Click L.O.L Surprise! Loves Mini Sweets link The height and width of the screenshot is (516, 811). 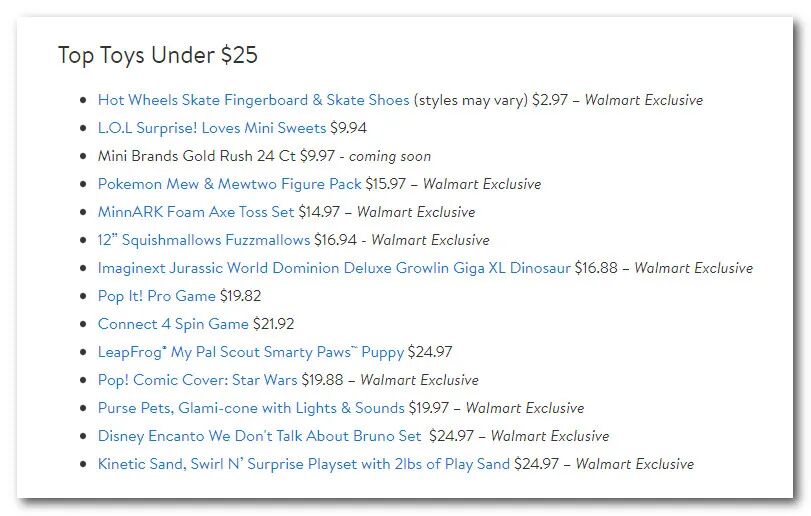212,128
